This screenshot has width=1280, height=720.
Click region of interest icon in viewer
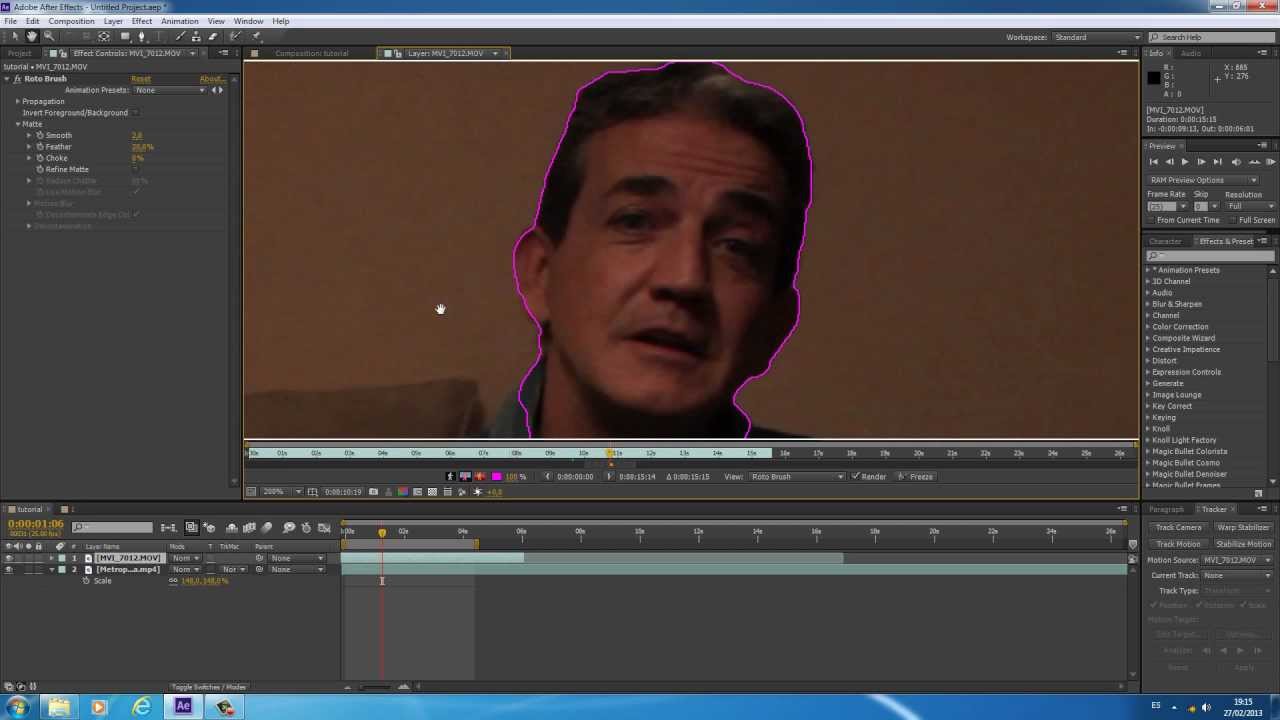point(417,492)
